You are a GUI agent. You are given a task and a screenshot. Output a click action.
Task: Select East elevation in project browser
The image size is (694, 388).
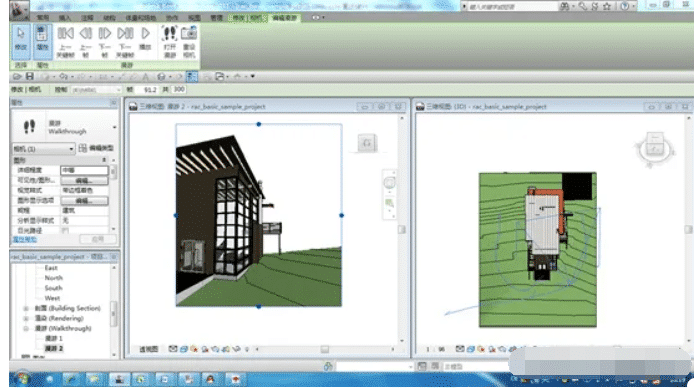point(51,268)
